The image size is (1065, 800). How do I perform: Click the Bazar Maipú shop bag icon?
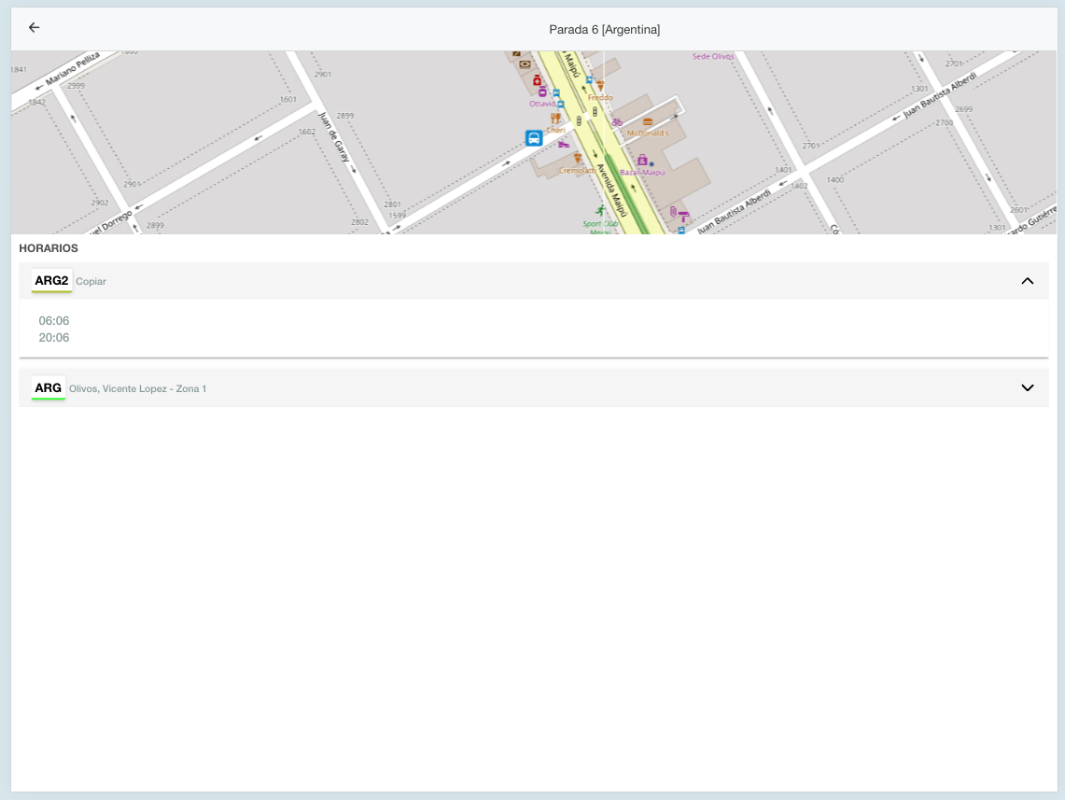coord(642,160)
